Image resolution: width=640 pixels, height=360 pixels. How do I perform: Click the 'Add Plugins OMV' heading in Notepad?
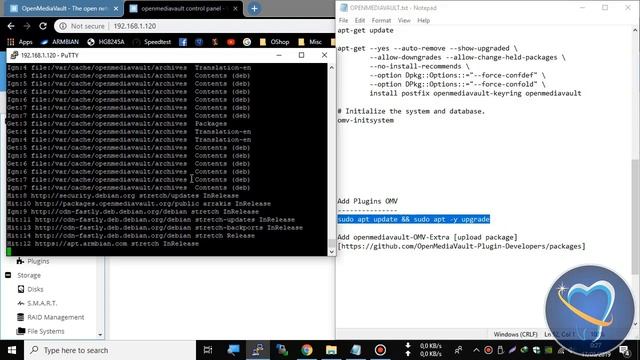[368, 201]
